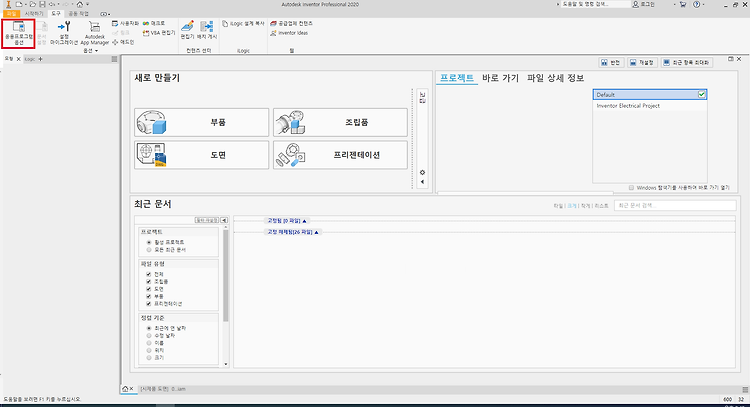Screen dimensions: 750x407
Task: Open 응용프로그램 옵션 (Application Options)
Action: coord(19,33)
